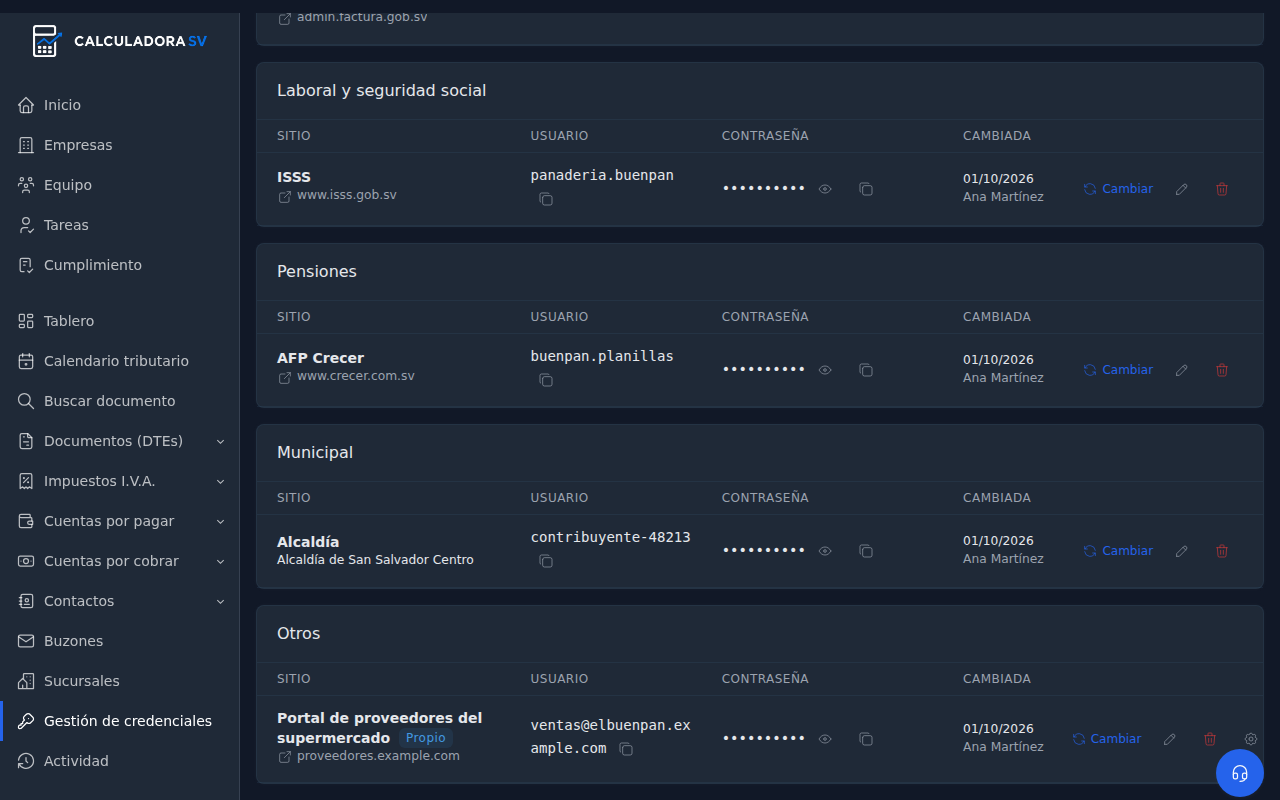Click Cambiar for AFP Crecer

tap(1118, 370)
